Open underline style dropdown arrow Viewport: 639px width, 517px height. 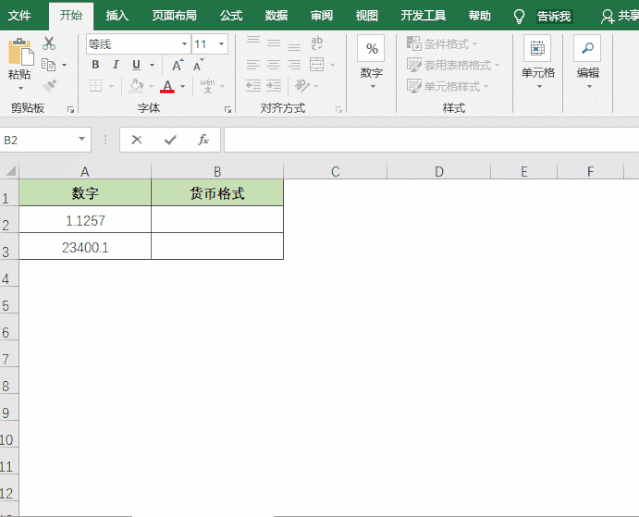pos(152,65)
